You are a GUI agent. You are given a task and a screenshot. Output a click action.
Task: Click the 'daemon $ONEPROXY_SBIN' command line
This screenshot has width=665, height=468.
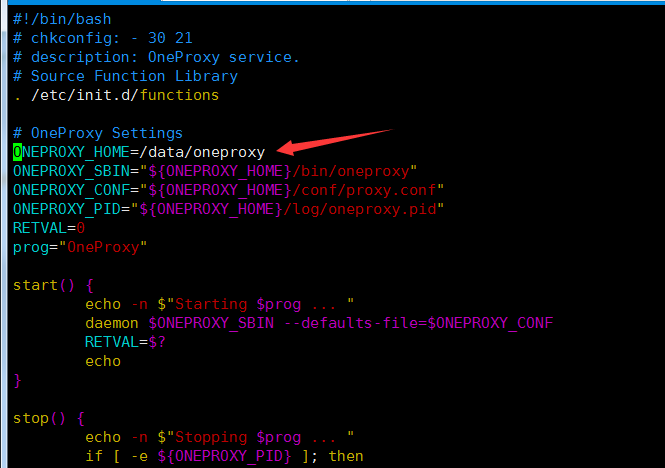click(319, 323)
